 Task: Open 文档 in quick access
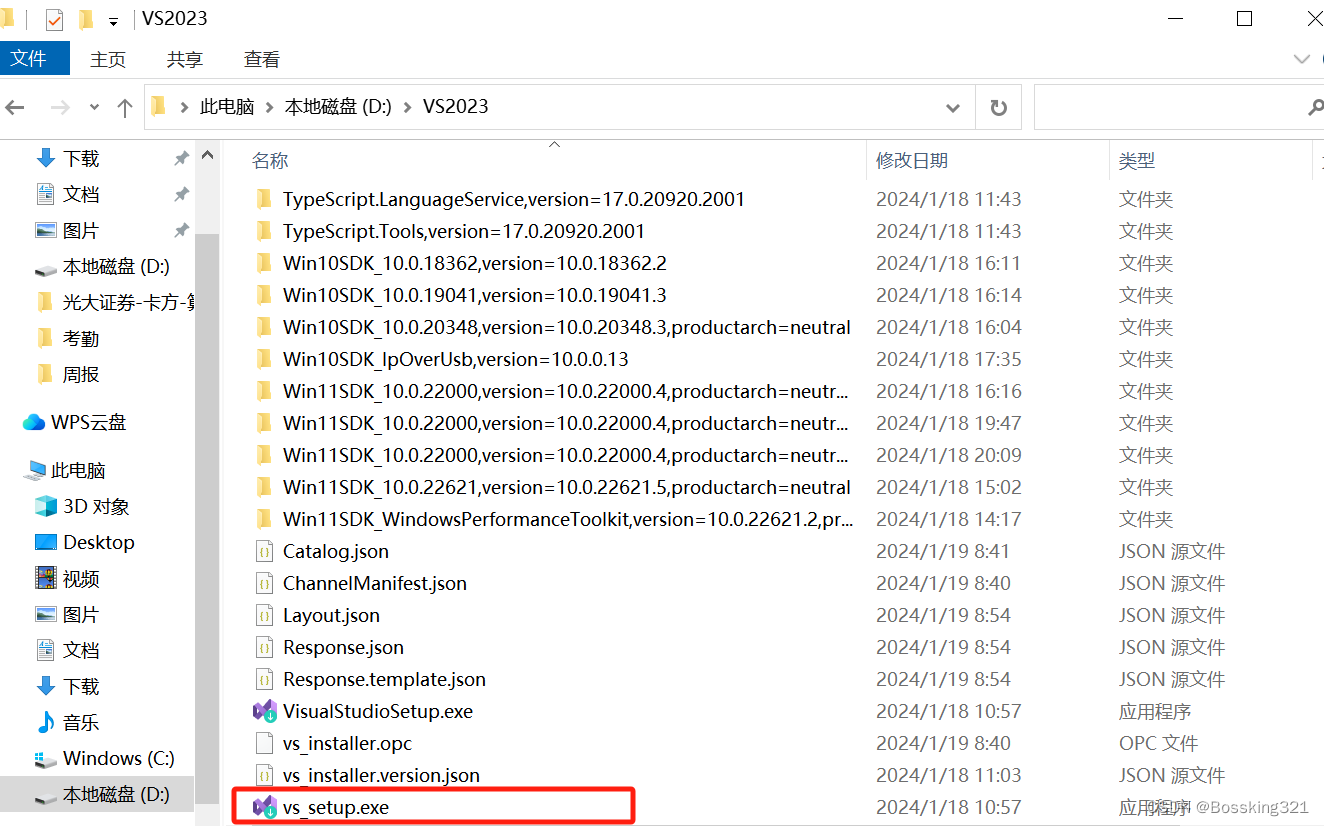81,194
